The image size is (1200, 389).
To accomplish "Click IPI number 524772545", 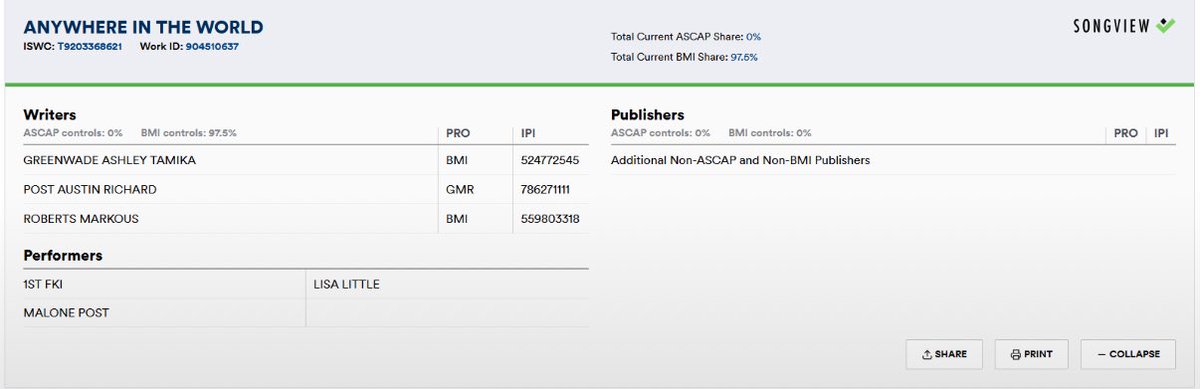I will [x=550, y=160].
